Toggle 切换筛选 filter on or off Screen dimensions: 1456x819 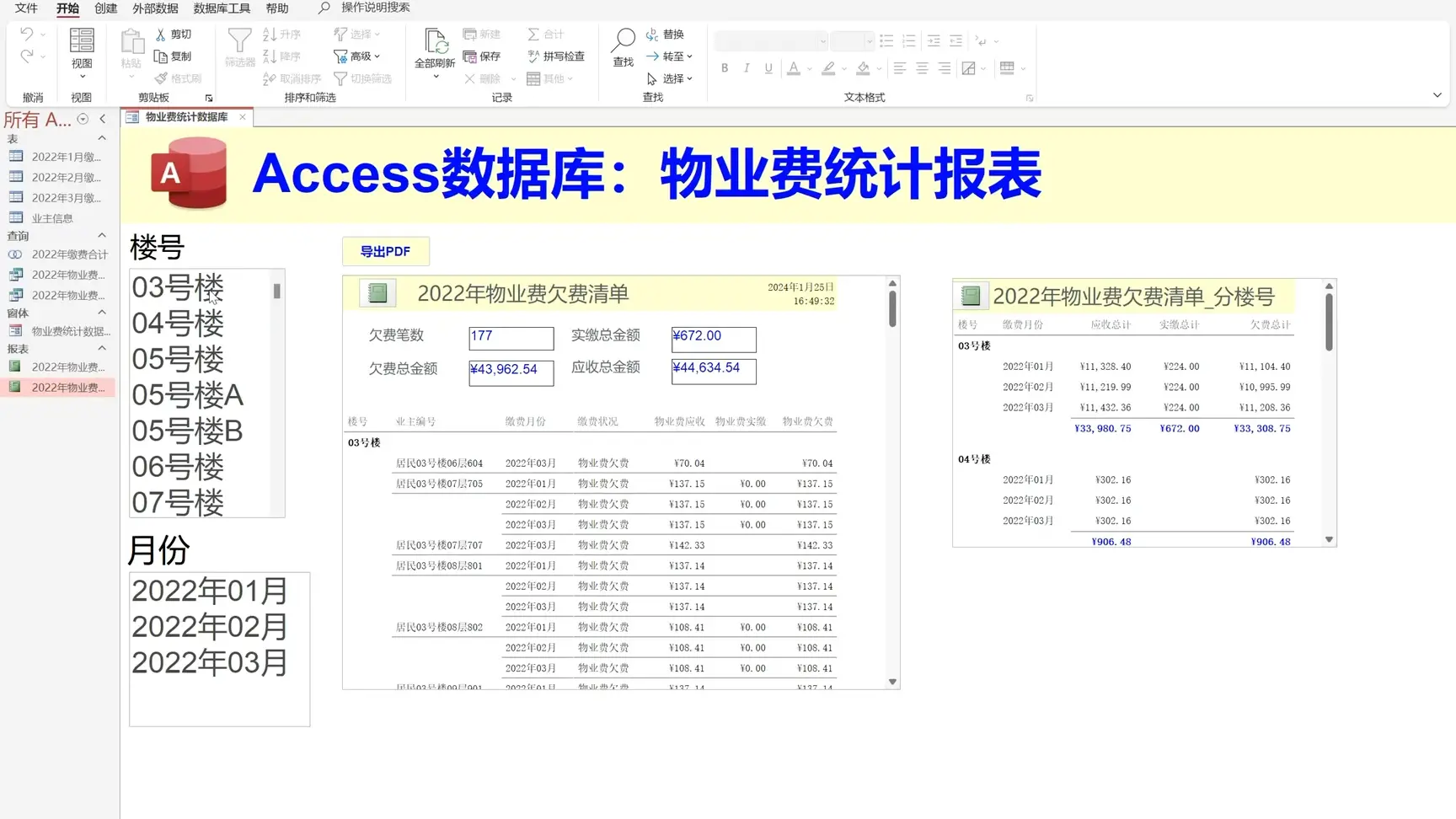tap(363, 78)
